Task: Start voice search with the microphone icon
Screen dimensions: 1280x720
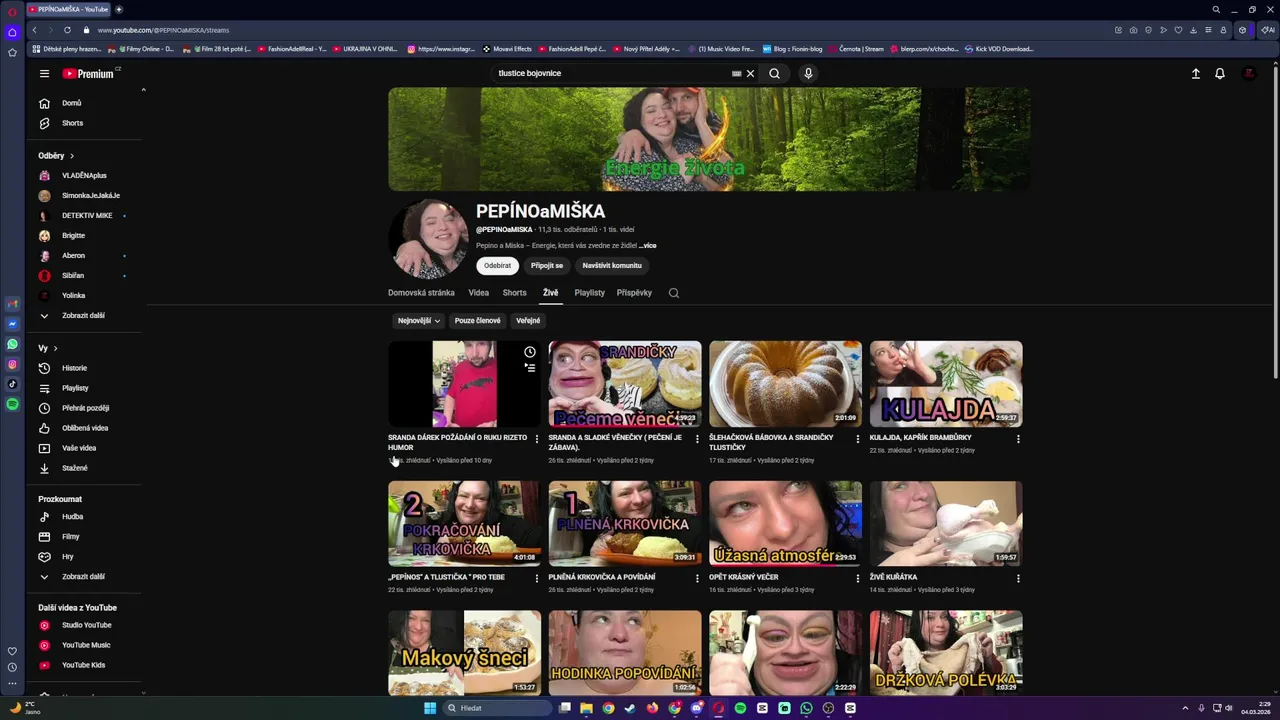Action: tap(808, 73)
